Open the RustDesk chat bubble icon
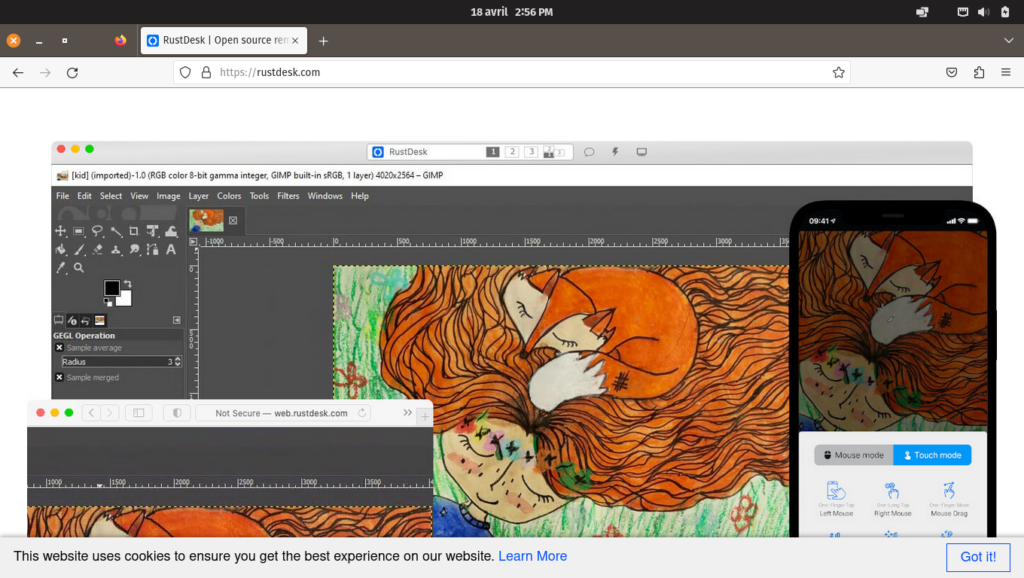This screenshot has width=1024, height=578. point(589,152)
